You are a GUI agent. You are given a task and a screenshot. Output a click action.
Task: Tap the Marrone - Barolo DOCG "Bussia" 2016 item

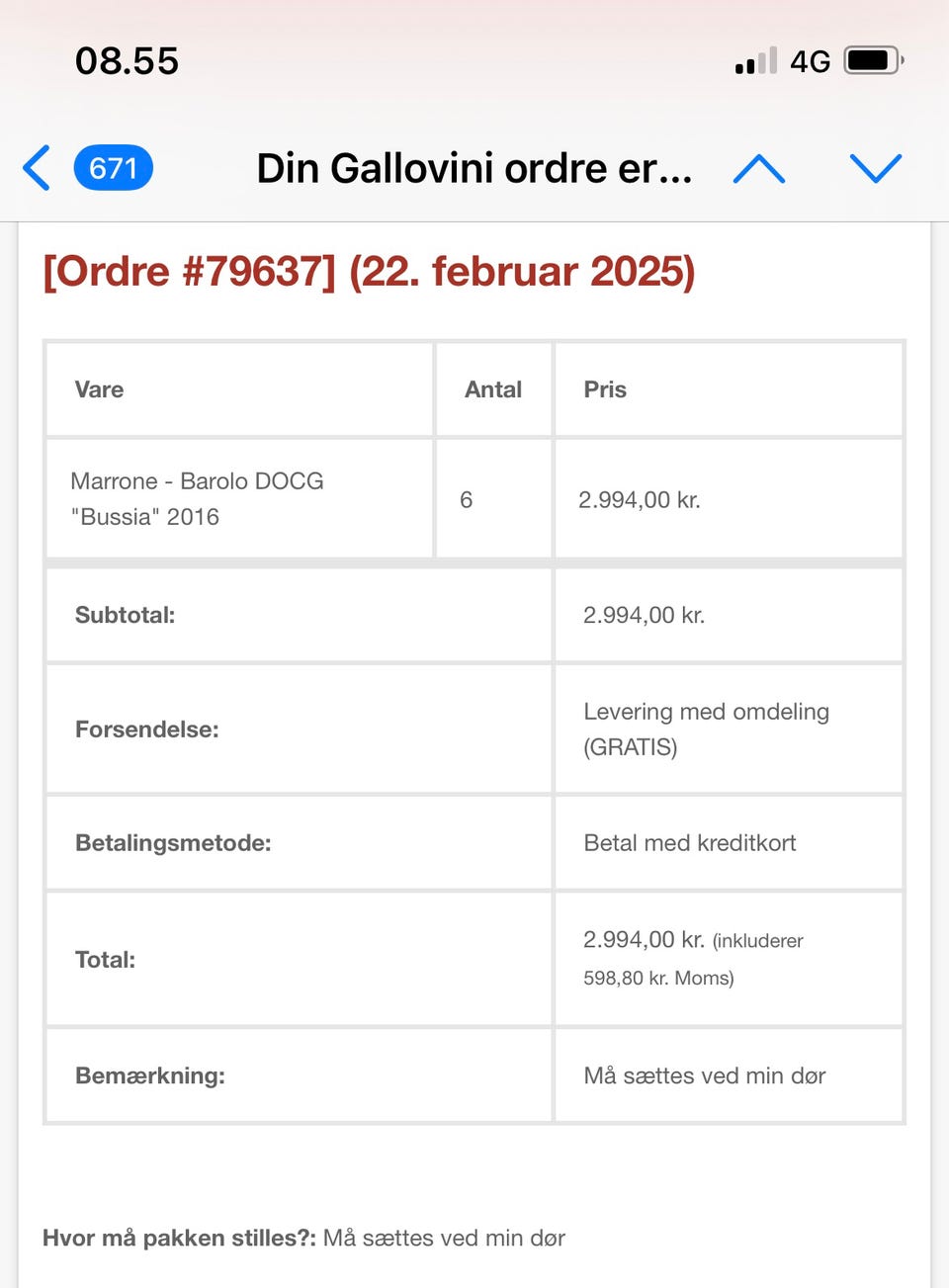[x=197, y=498]
